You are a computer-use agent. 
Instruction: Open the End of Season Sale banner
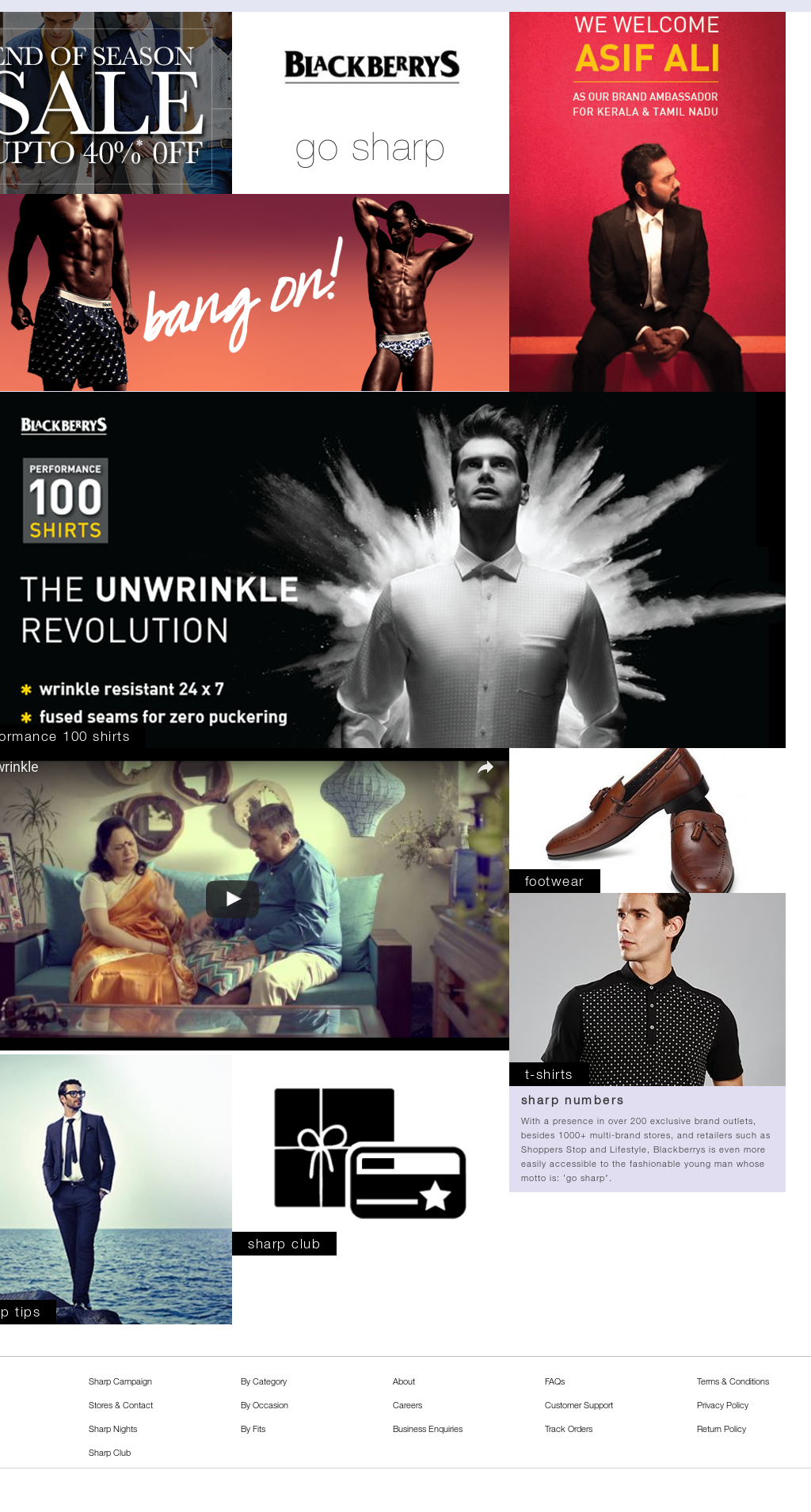[116, 103]
